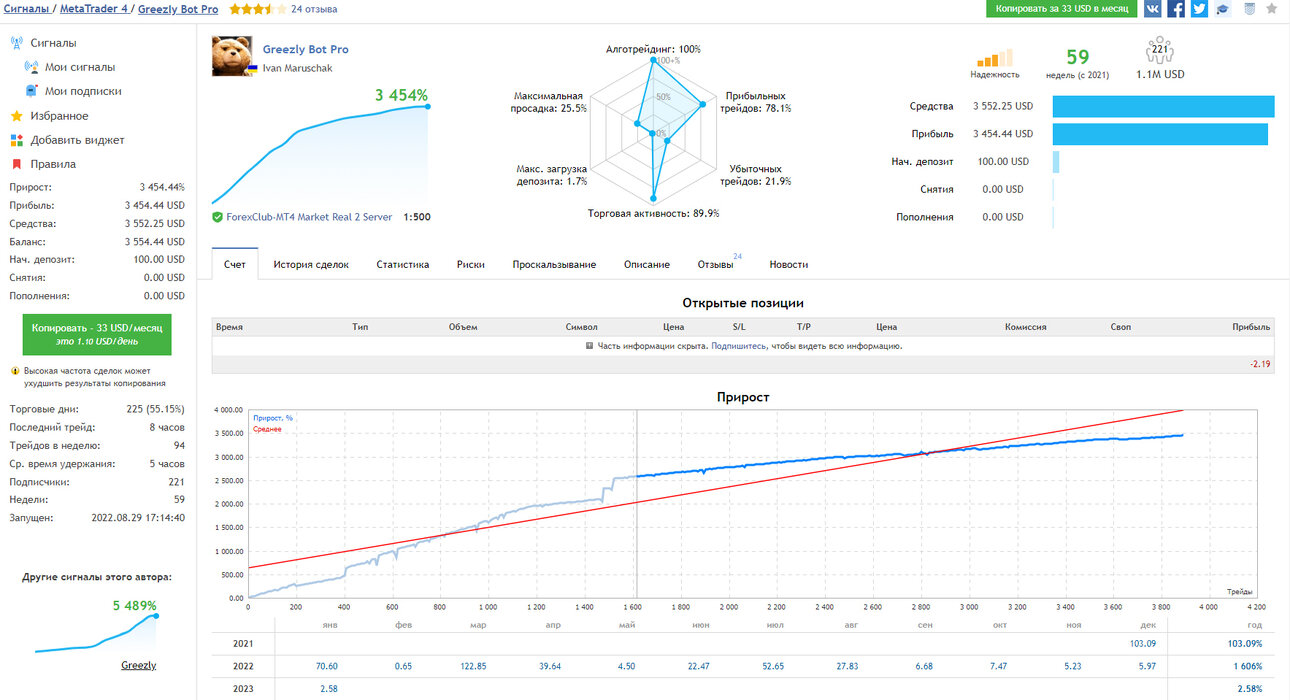Viewport: 1290px width, 700px height.
Task: Click the green verified server shield icon
Action: coord(218,217)
